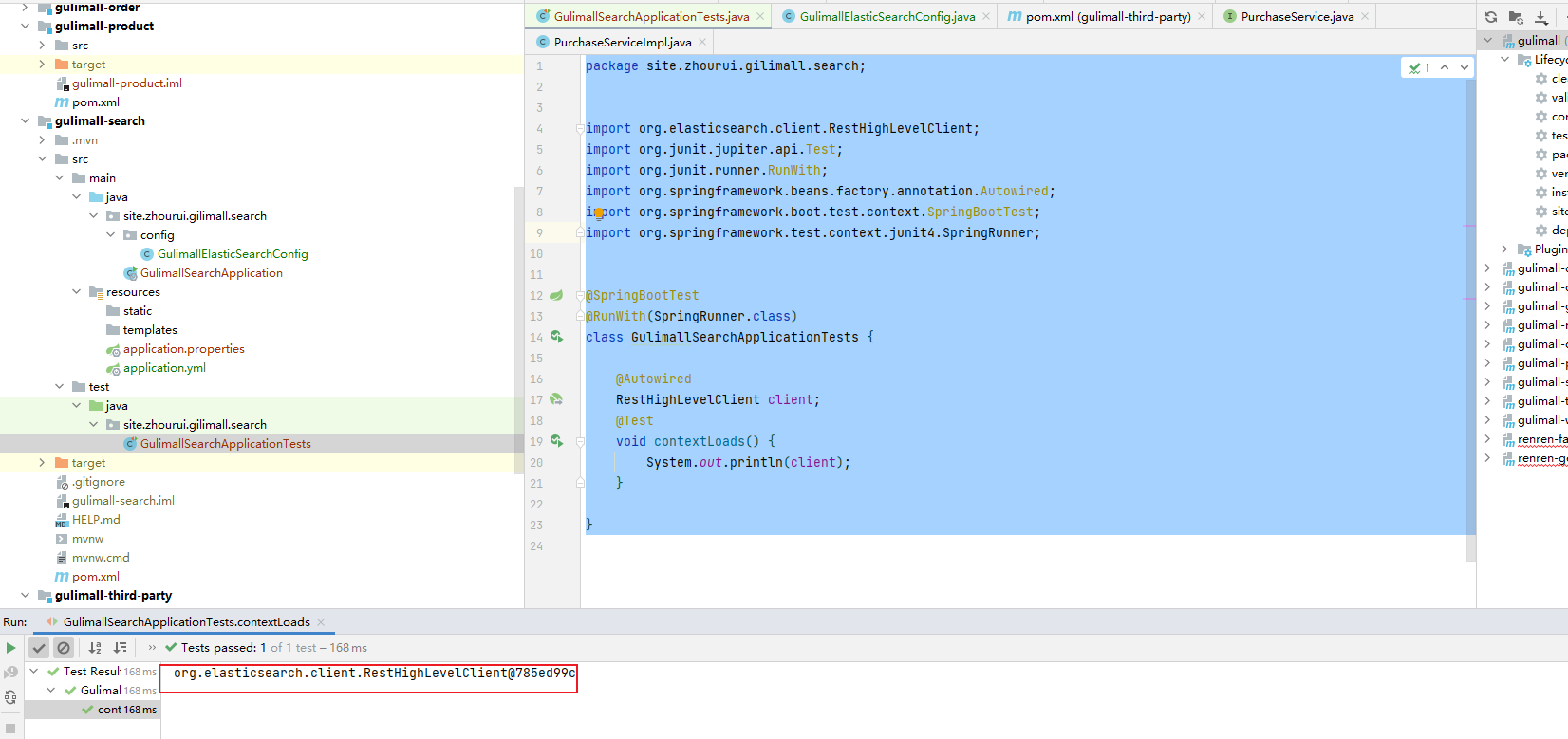This screenshot has width=1568, height=739.
Task: Toggle show passed tests checkmark button
Action: pyautogui.click(x=39, y=648)
